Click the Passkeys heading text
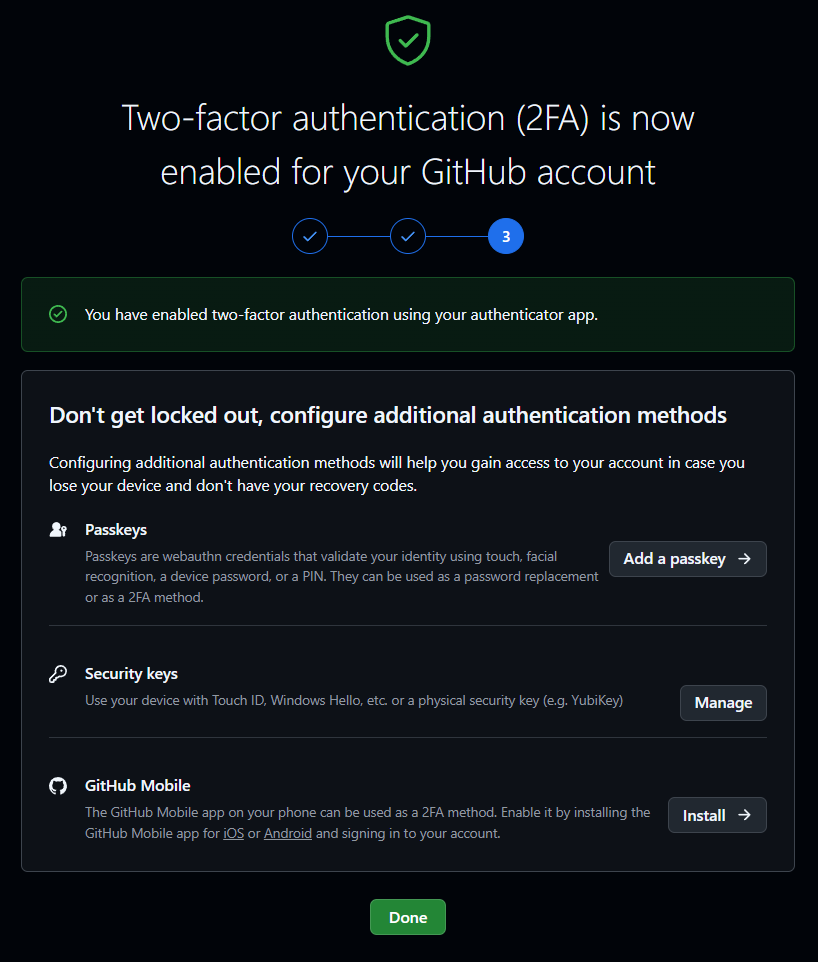This screenshot has width=818, height=962. tap(116, 529)
